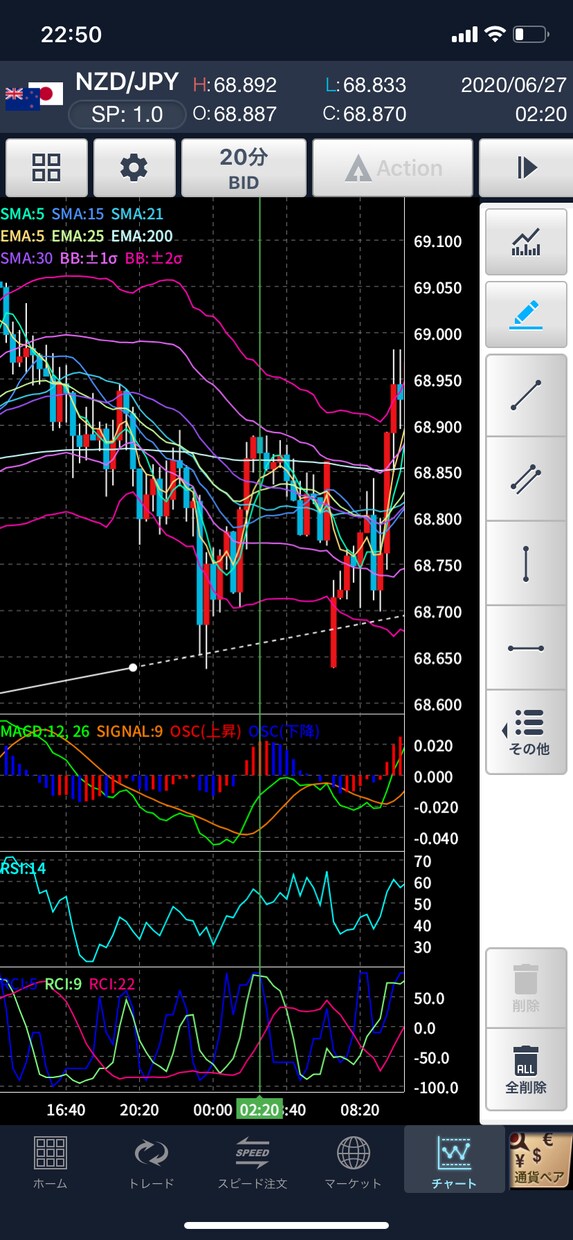573x1240 pixels.
Task: Tap the play arrow button
Action: [527, 168]
